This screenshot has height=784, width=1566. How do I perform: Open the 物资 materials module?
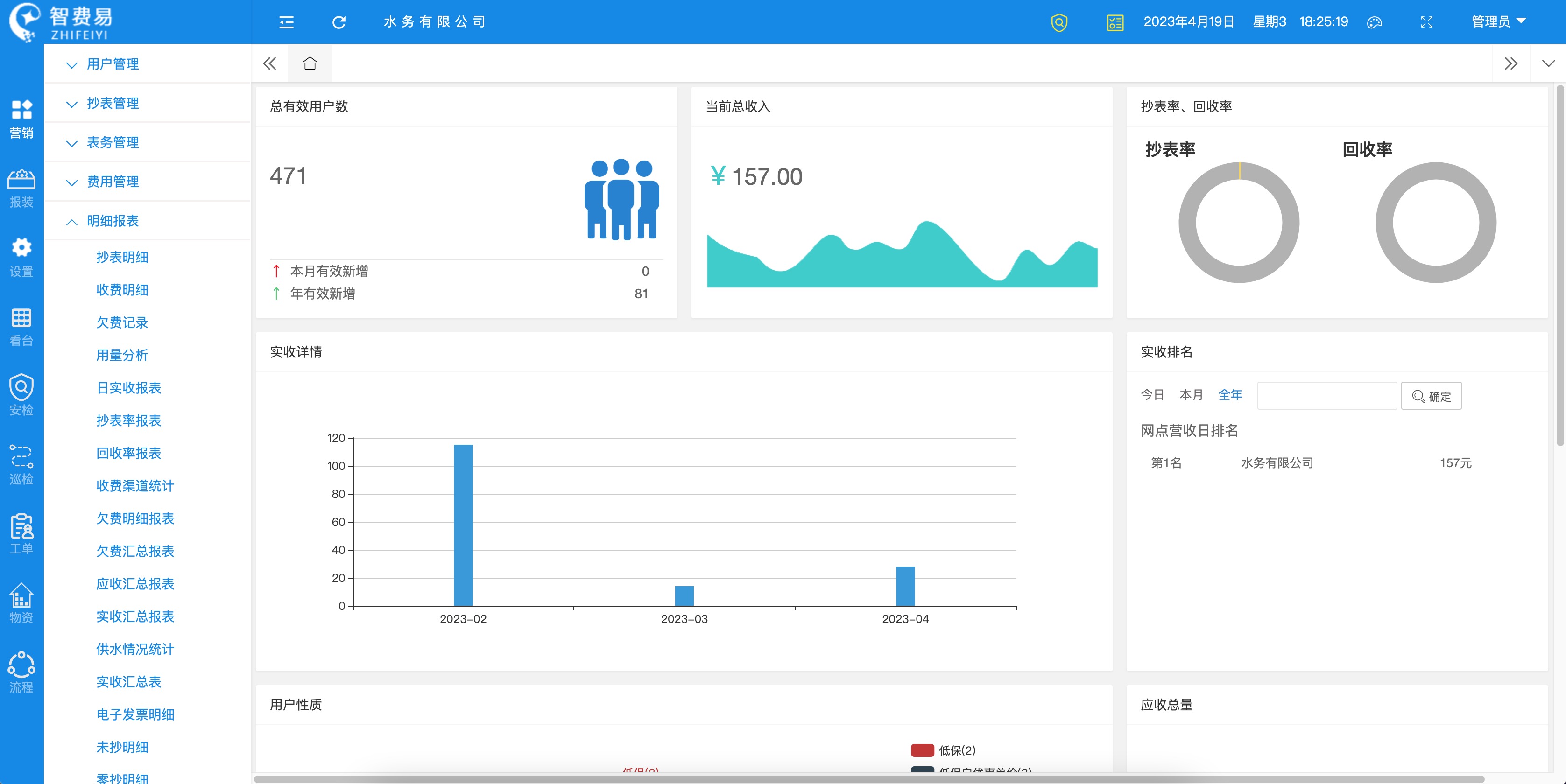21,604
